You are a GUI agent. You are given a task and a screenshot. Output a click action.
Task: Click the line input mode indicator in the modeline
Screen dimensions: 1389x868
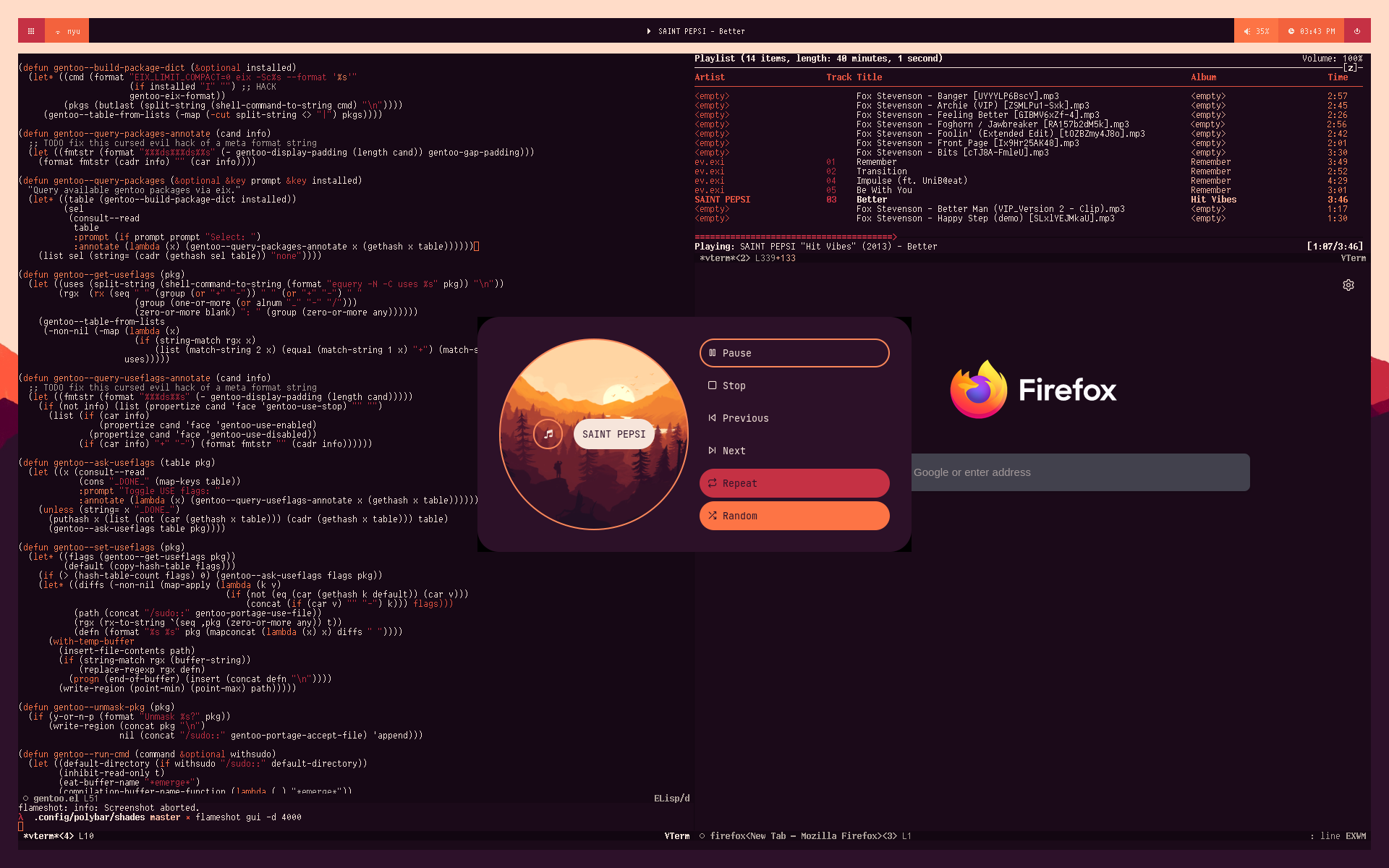1330,836
